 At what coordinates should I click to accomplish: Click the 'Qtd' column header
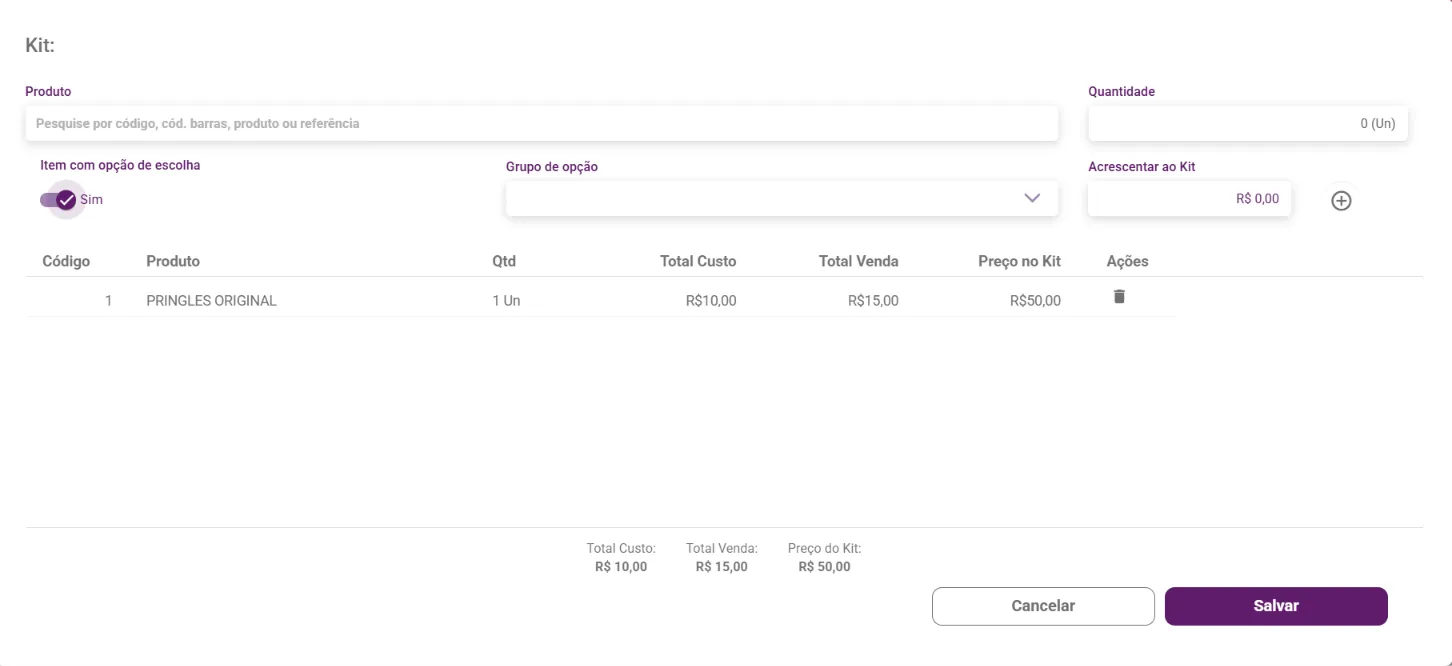pyautogui.click(x=504, y=261)
